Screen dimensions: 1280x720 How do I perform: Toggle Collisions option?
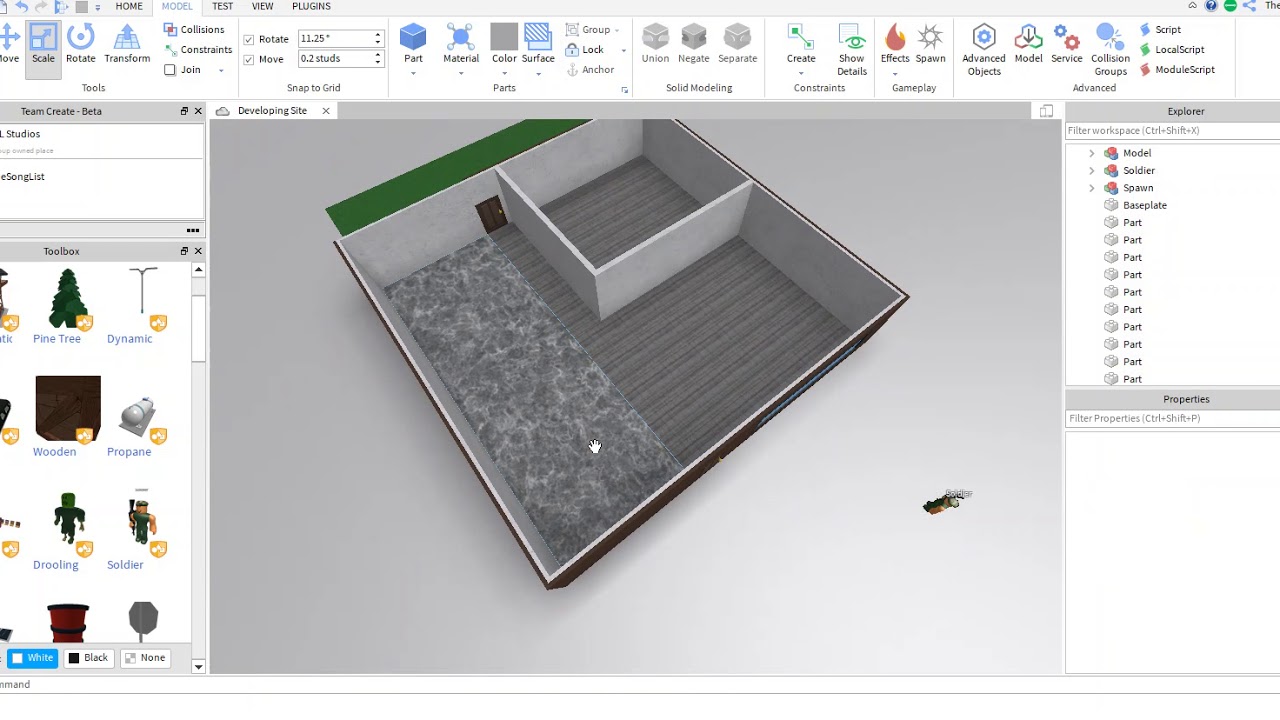[x=194, y=29]
